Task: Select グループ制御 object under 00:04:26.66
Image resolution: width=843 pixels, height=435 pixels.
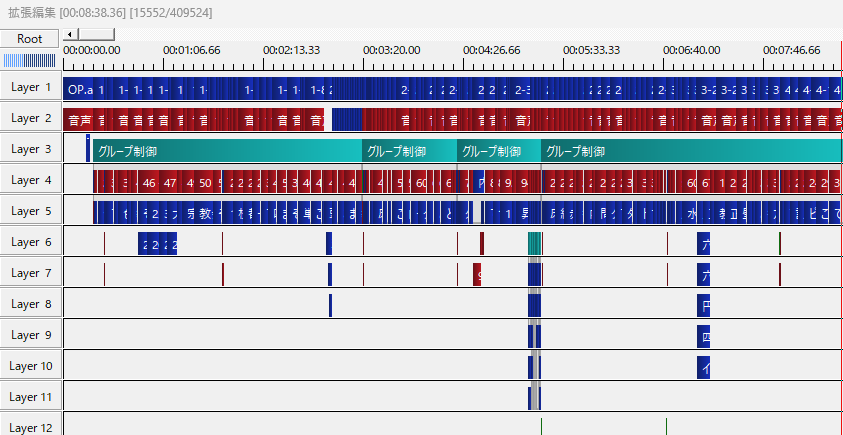Action: pos(499,151)
